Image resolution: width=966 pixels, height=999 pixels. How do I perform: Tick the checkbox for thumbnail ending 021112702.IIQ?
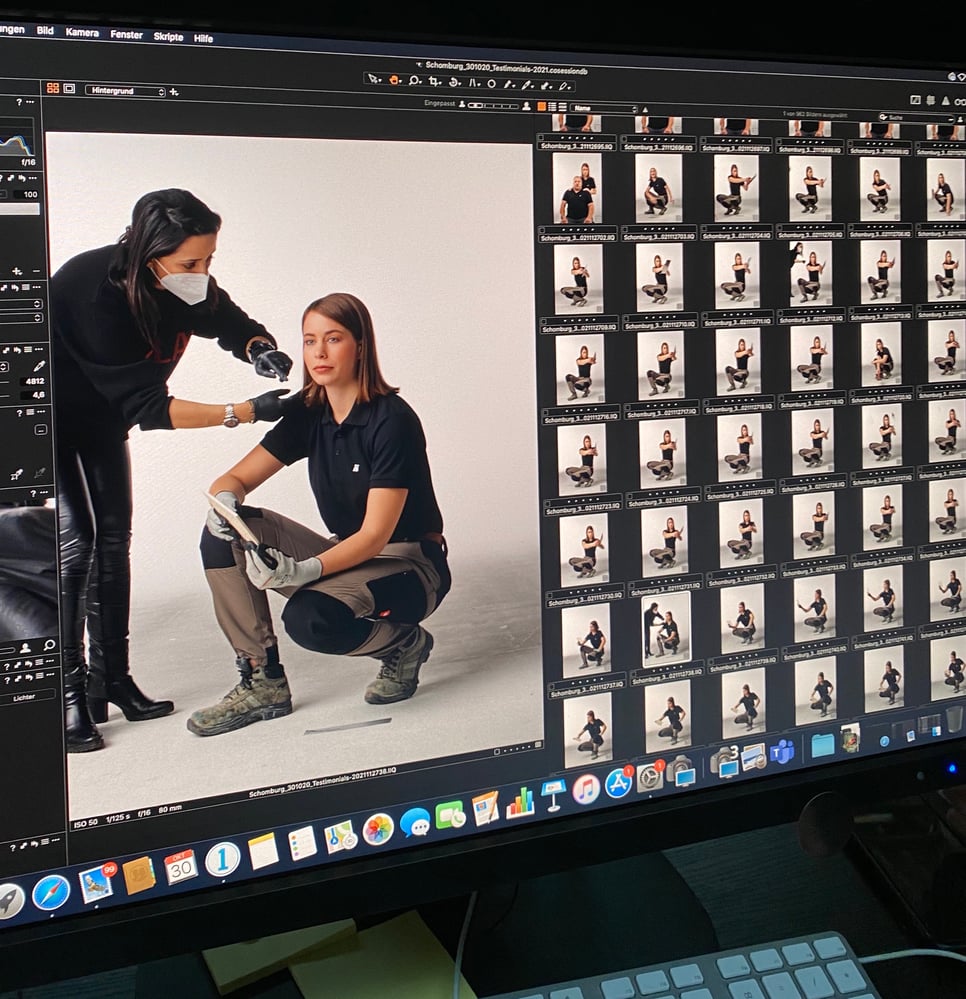point(542,229)
